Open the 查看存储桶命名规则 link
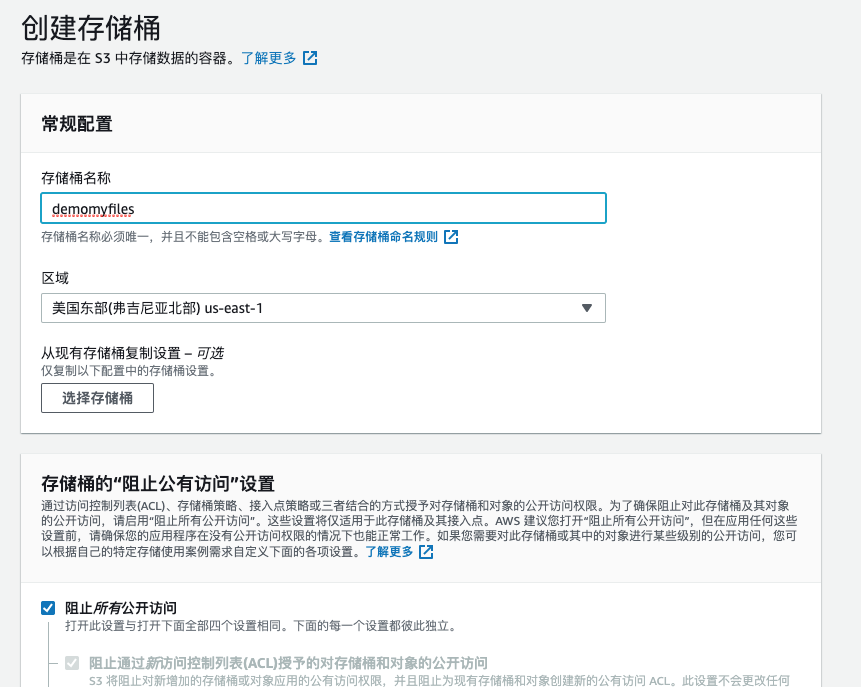This screenshot has height=687, width=861. 383,237
